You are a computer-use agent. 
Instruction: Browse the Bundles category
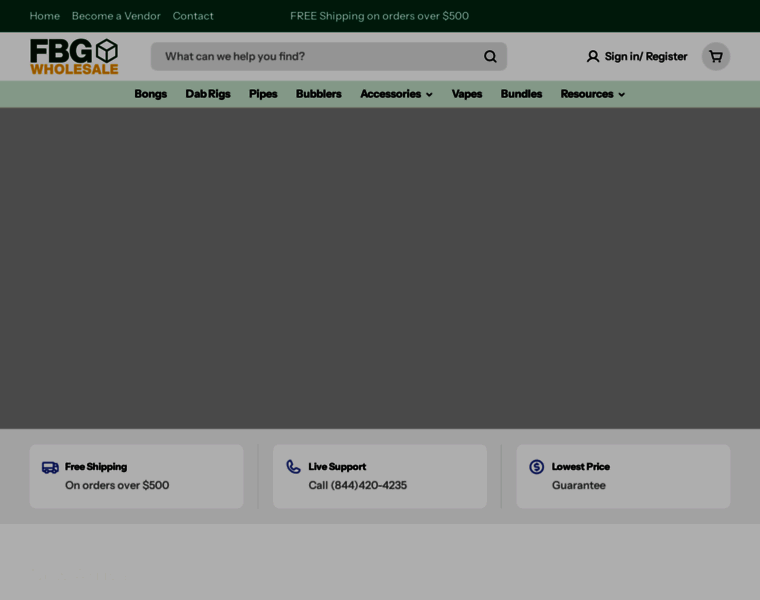pyautogui.click(x=521, y=94)
